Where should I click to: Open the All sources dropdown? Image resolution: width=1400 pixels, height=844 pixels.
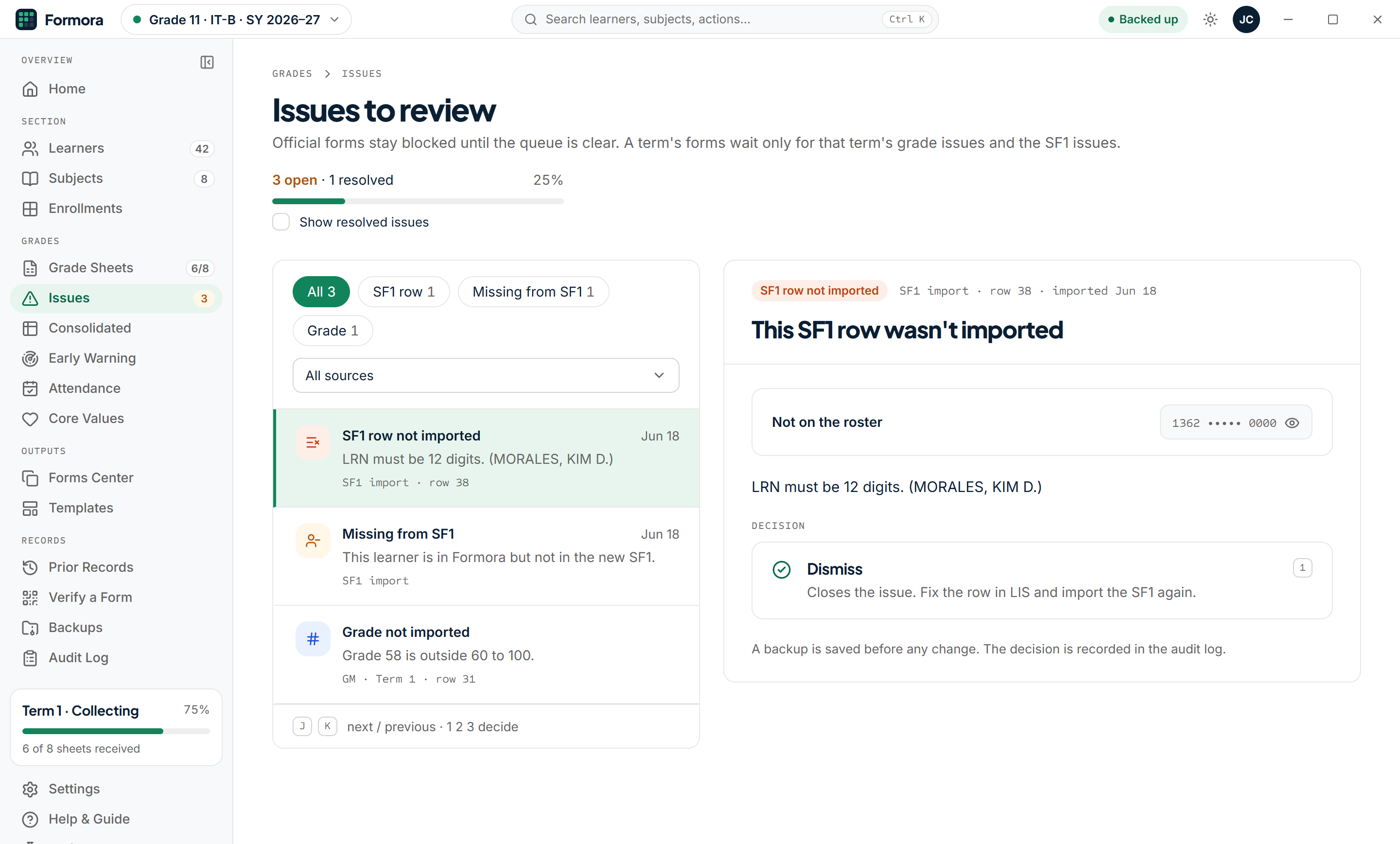pyautogui.click(x=486, y=375)
